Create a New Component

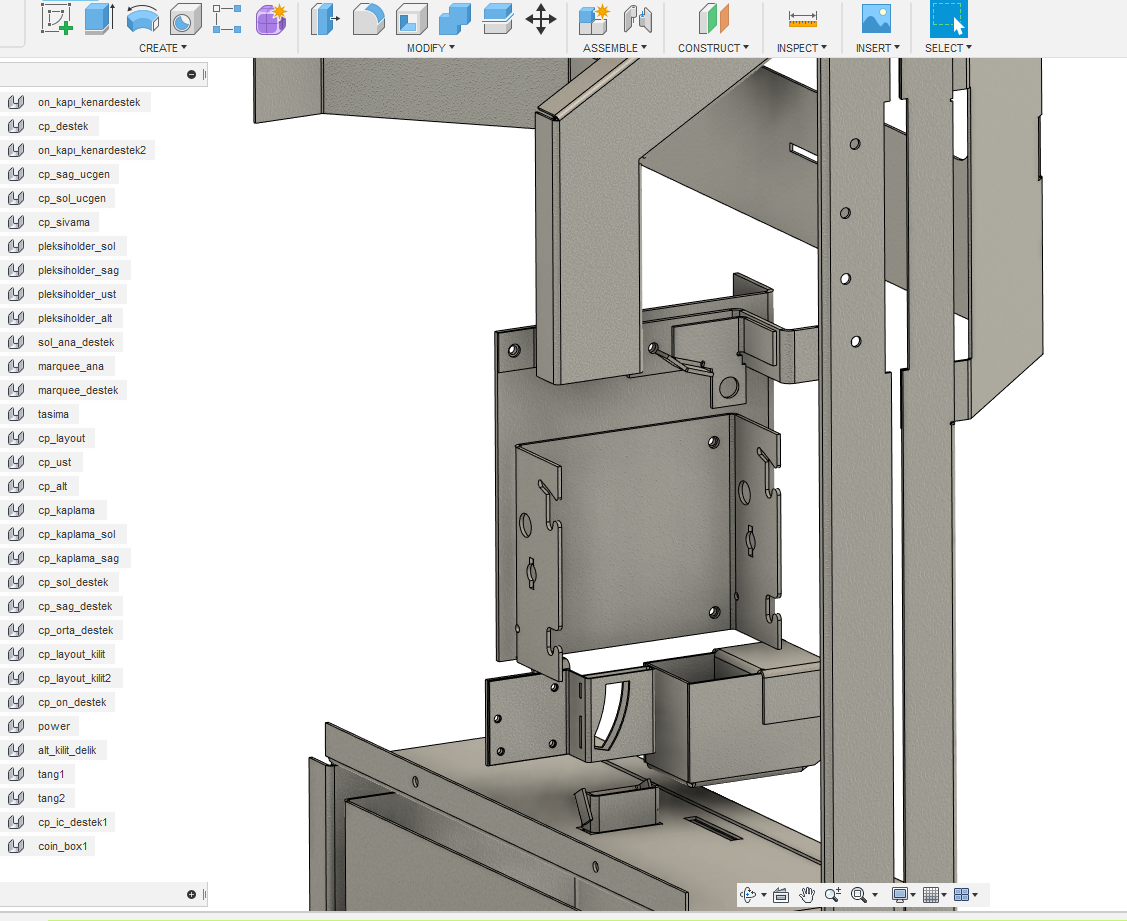594,19
